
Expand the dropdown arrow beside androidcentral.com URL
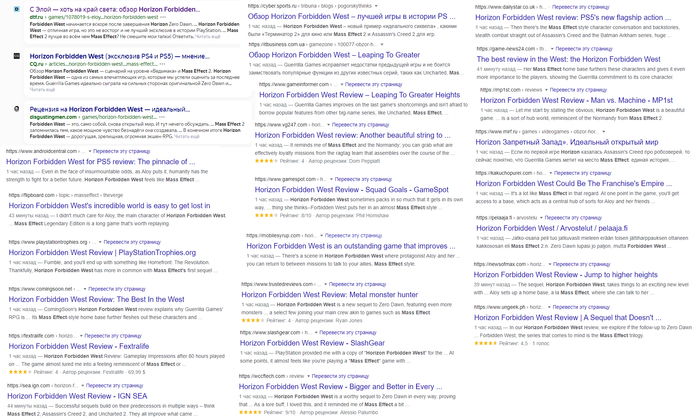pos(89,151)
